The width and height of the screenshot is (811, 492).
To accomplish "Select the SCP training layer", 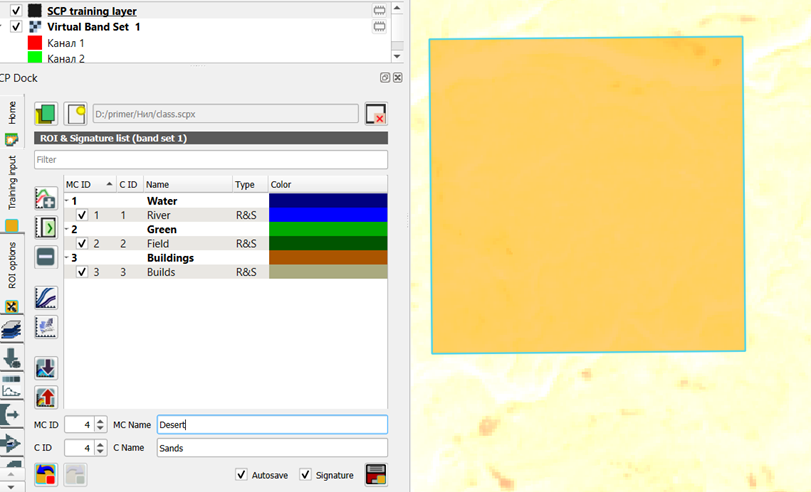I will [92, 11].
